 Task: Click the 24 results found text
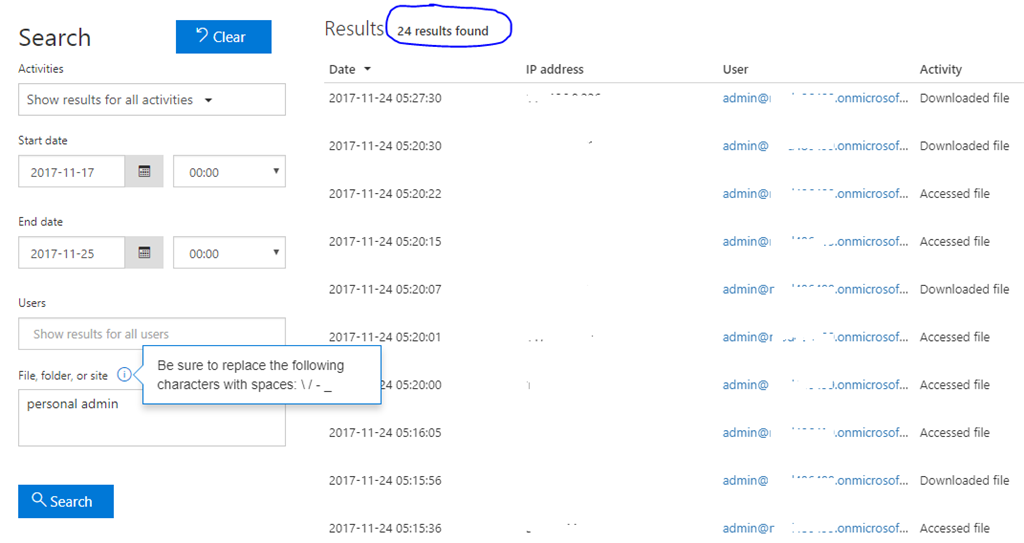tap(443, 31)
